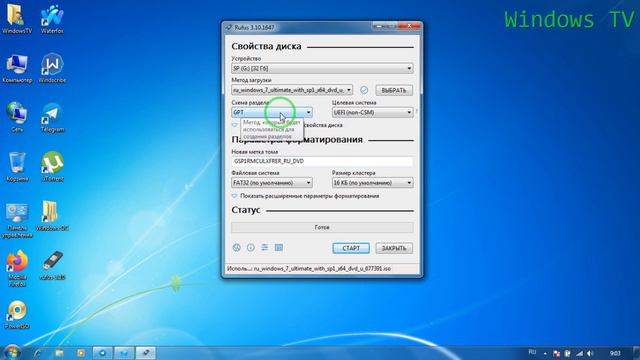Screen dimensions: 640x360
Task: Click the СТАРТ button
Action: tap(351, 248)
